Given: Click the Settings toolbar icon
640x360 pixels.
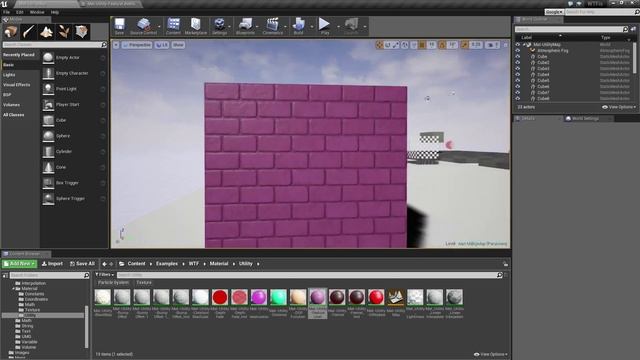Looking at the screenshot, I should tap(219, 26).
